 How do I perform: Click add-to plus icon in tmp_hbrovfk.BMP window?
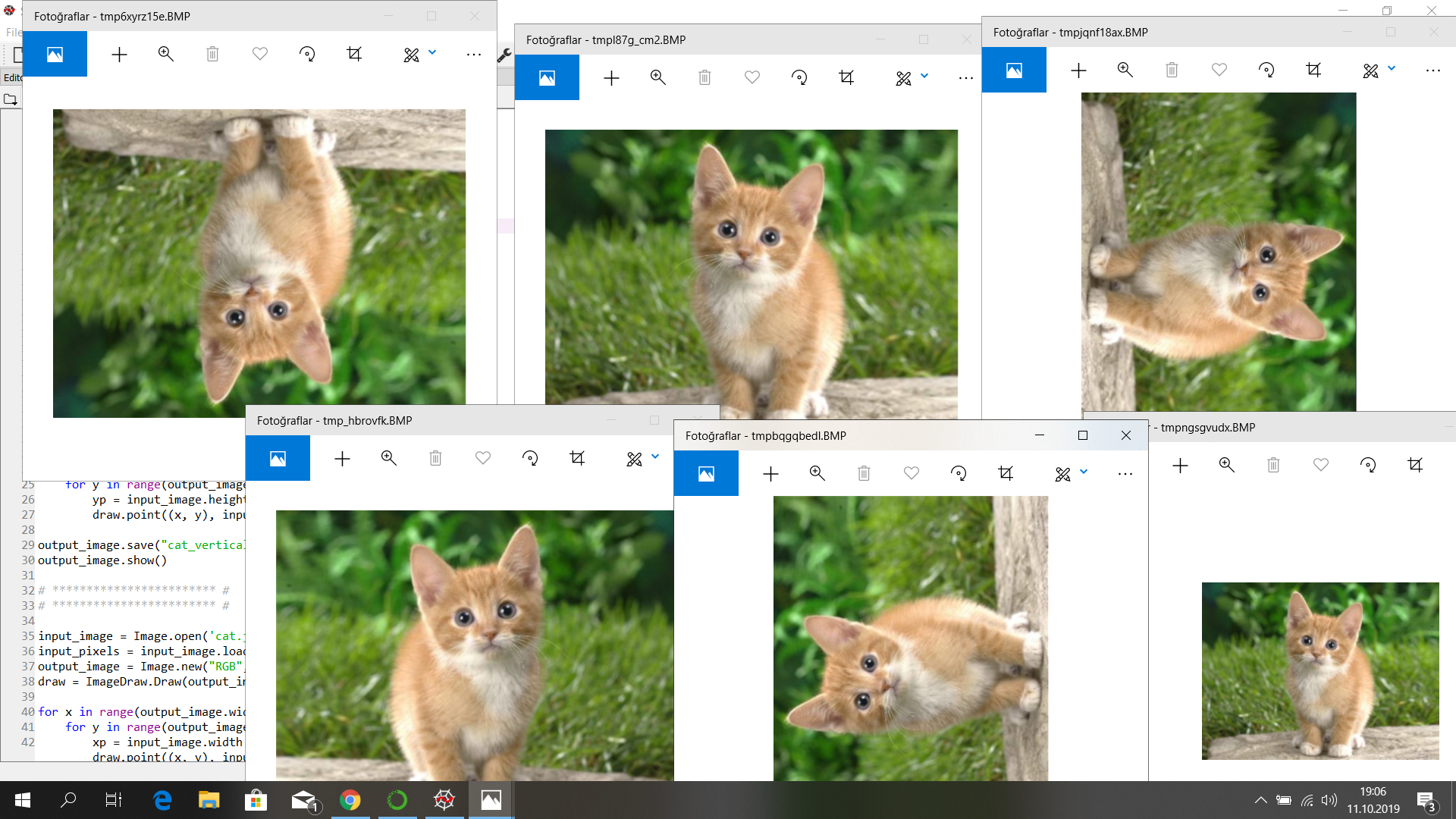tap(342, 458)
